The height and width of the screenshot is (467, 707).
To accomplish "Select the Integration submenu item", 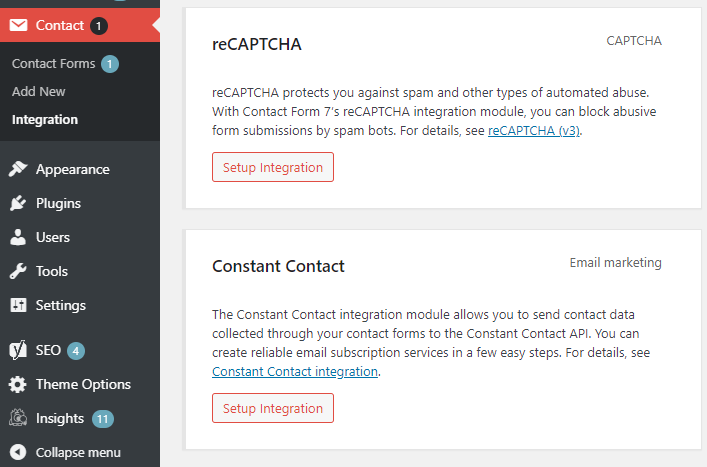I will (45, 119).
